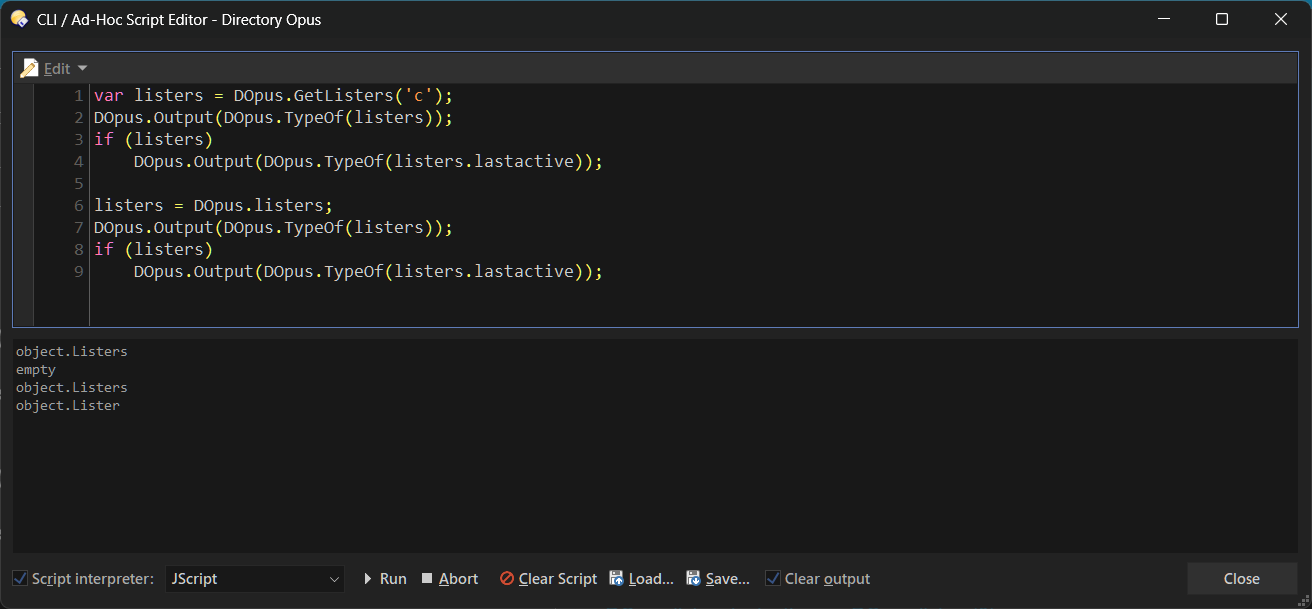Viewport: 1312px width, 609px height.
Task: Click the Close button at bottom right
Action: 1241,579
